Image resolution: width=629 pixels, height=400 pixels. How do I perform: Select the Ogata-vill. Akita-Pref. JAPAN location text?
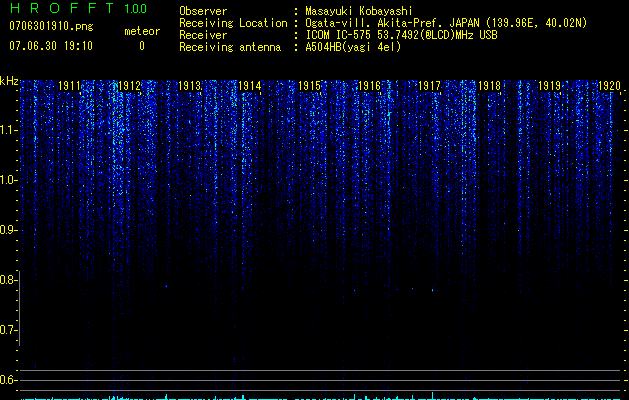(x=446, y=23)
